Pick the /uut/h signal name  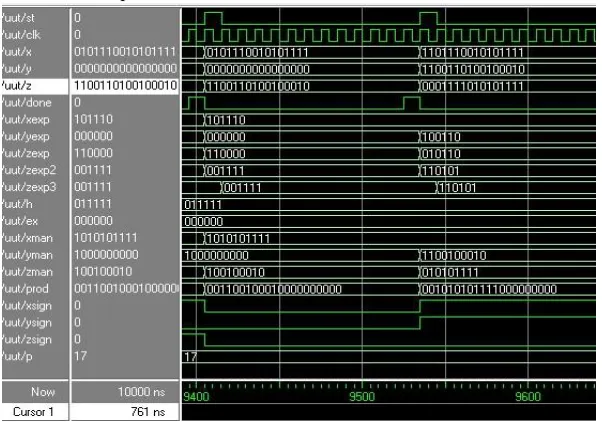point(17,204)
